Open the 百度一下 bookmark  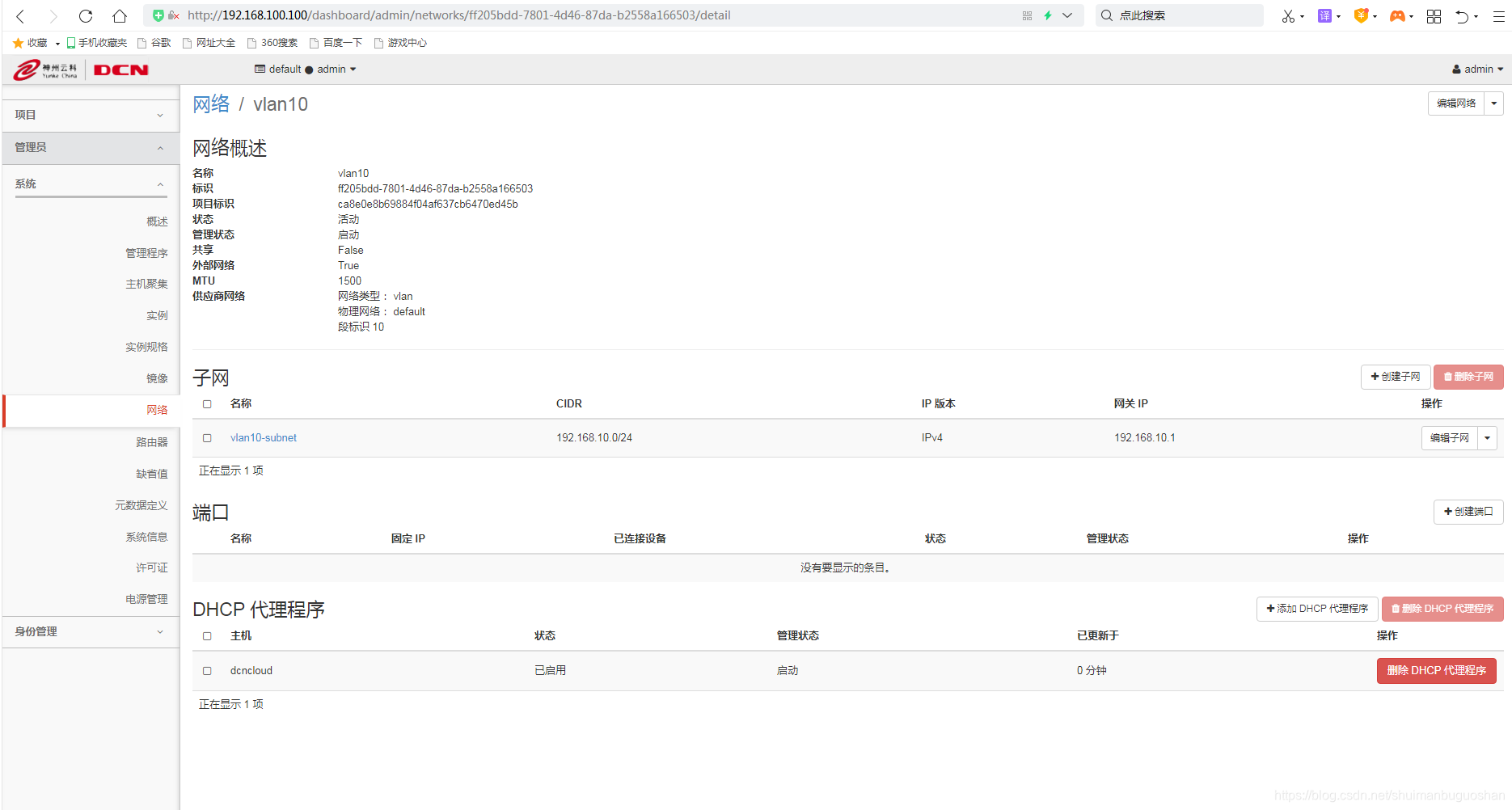336,43
